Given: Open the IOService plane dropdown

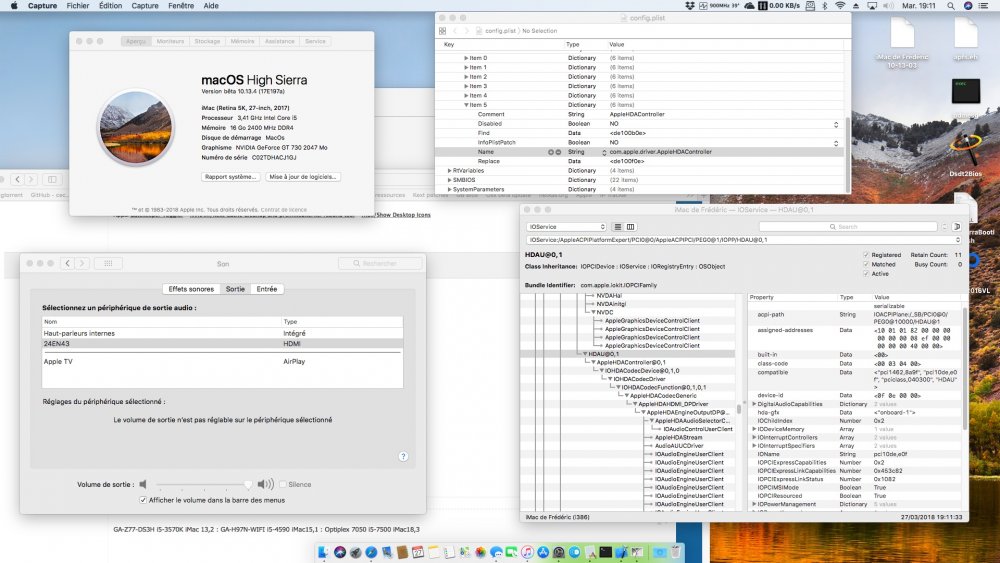Looking at the screenshot, I should coord(566,227).
